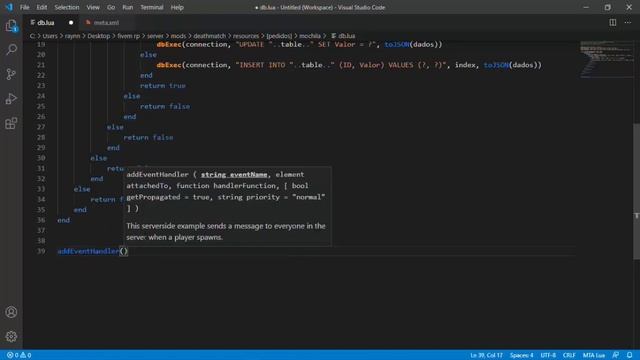Click line number 21 in gutter
640x360 pixels.
(x=41, y=65)
